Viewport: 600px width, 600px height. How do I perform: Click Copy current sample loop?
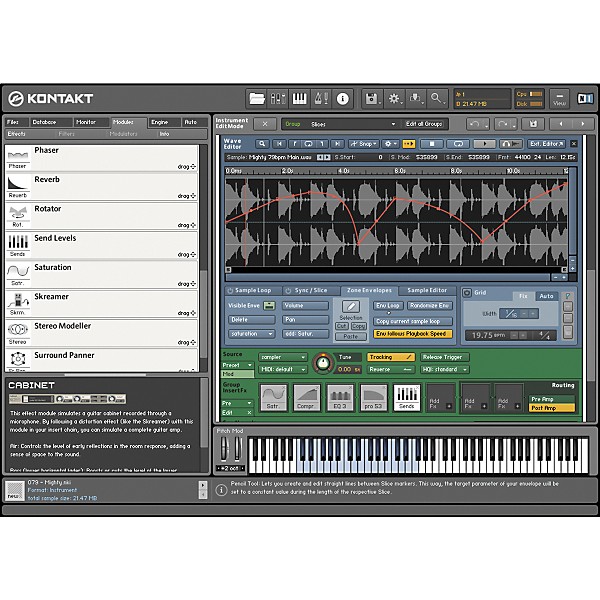pyautogui.click(x=413, y=321)
